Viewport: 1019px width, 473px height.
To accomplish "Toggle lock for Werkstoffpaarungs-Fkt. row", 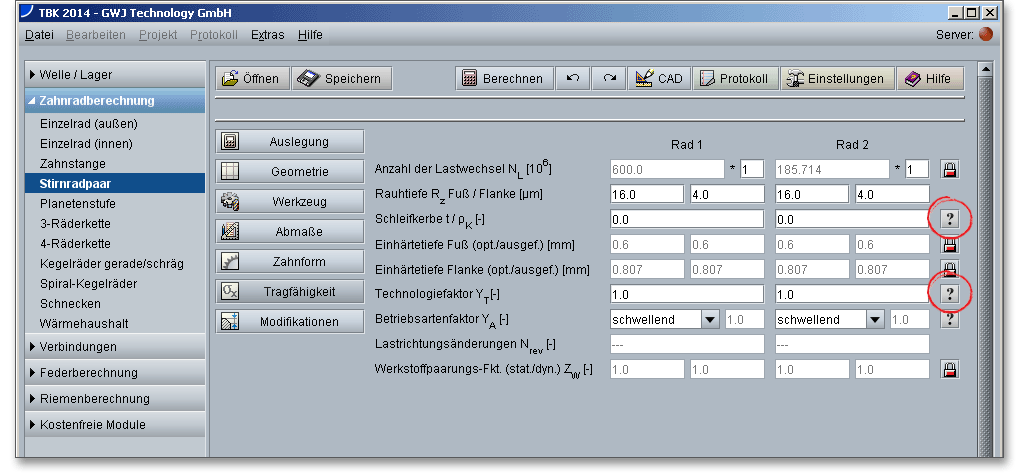I will [950, 369].
